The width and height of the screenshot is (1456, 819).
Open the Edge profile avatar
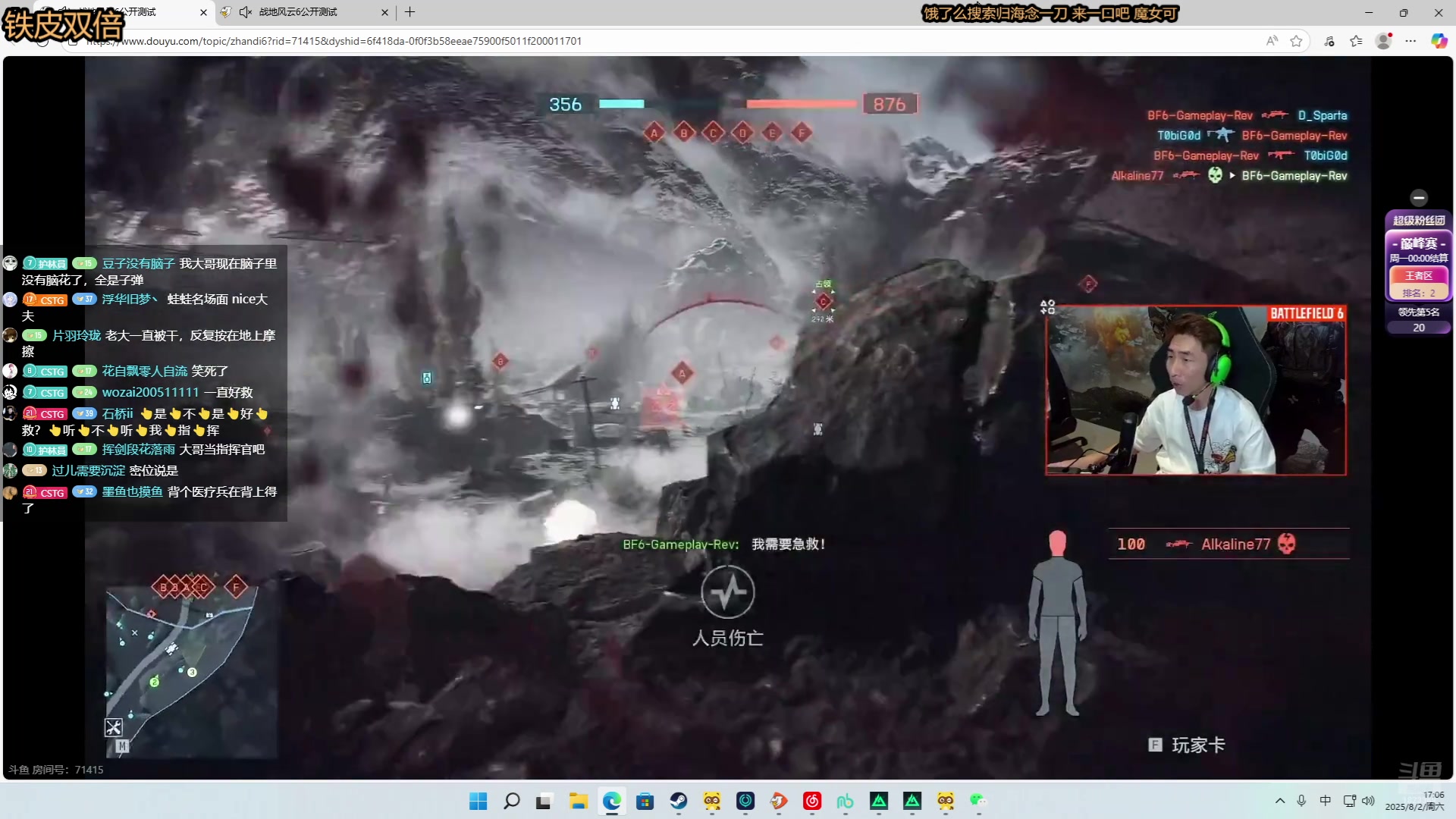pyautogui.click(x=1384, y=41)
